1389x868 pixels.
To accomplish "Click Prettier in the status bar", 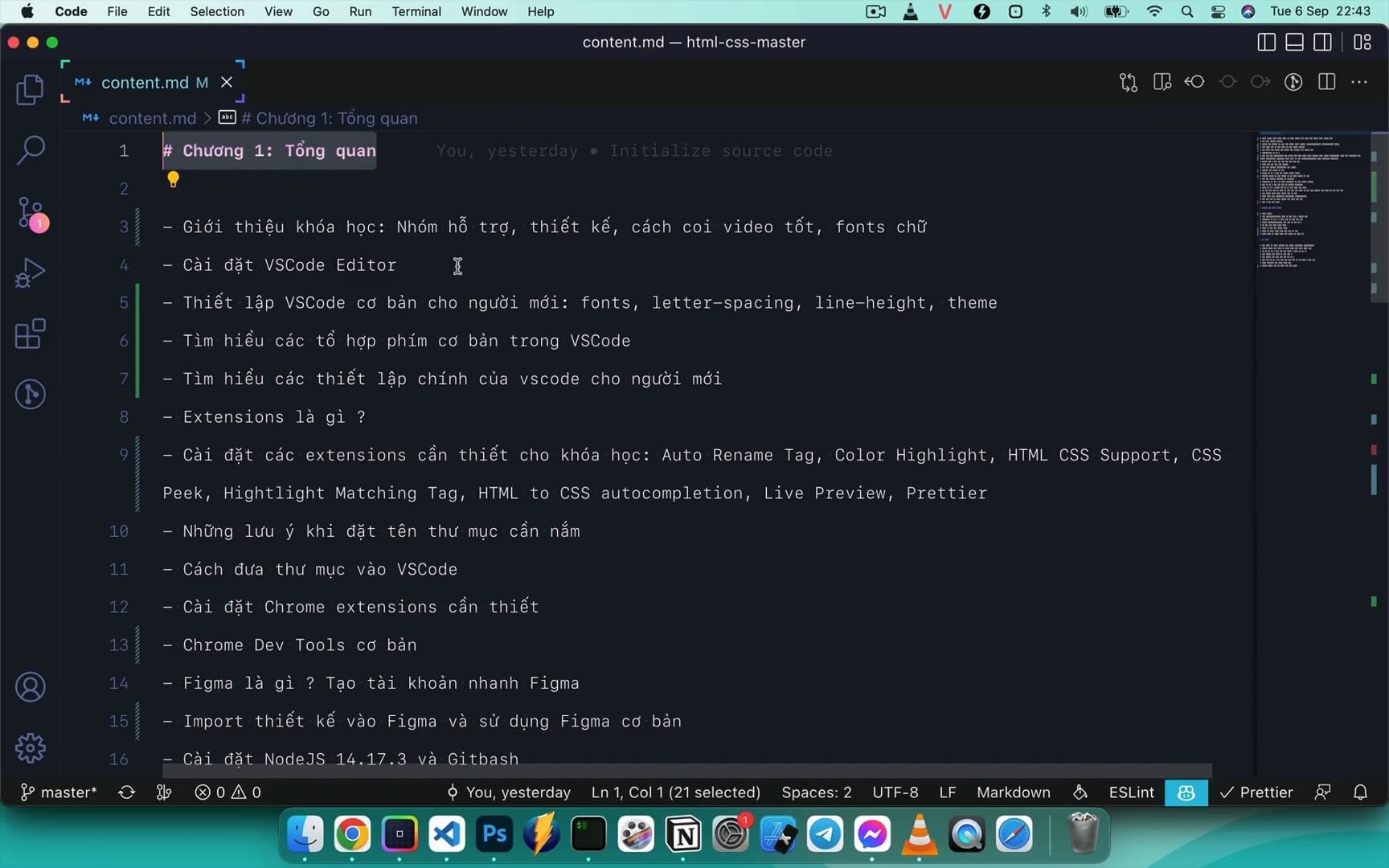I will point(1256,792).
